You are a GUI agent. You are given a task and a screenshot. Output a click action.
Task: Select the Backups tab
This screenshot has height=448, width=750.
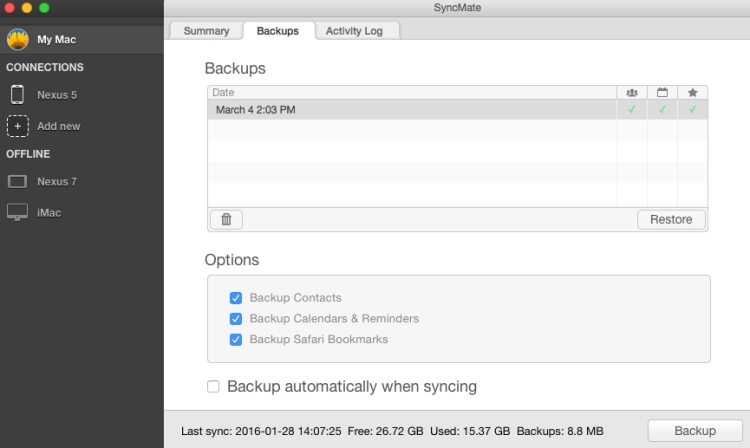[x=278, y=31]
